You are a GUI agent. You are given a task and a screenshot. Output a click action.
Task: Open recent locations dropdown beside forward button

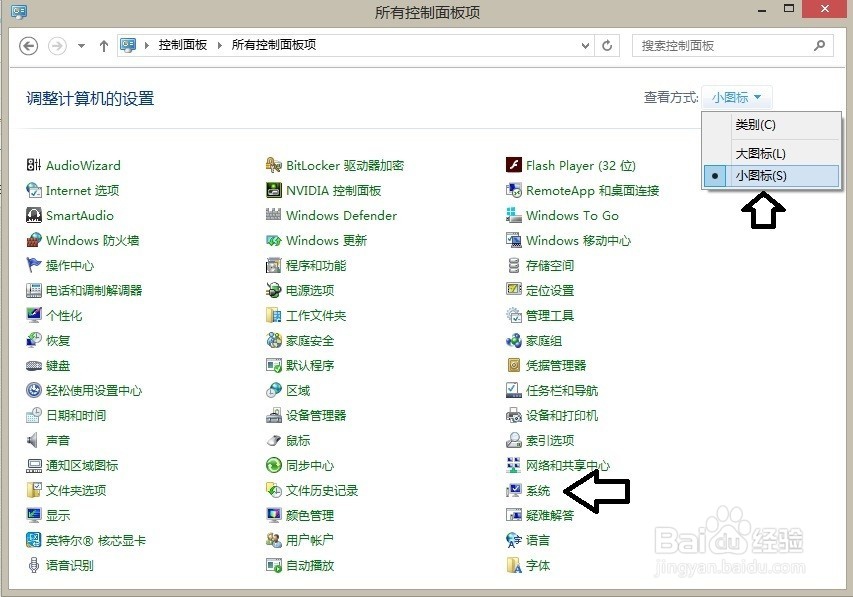pyautogui.click(x=81, y=46)
